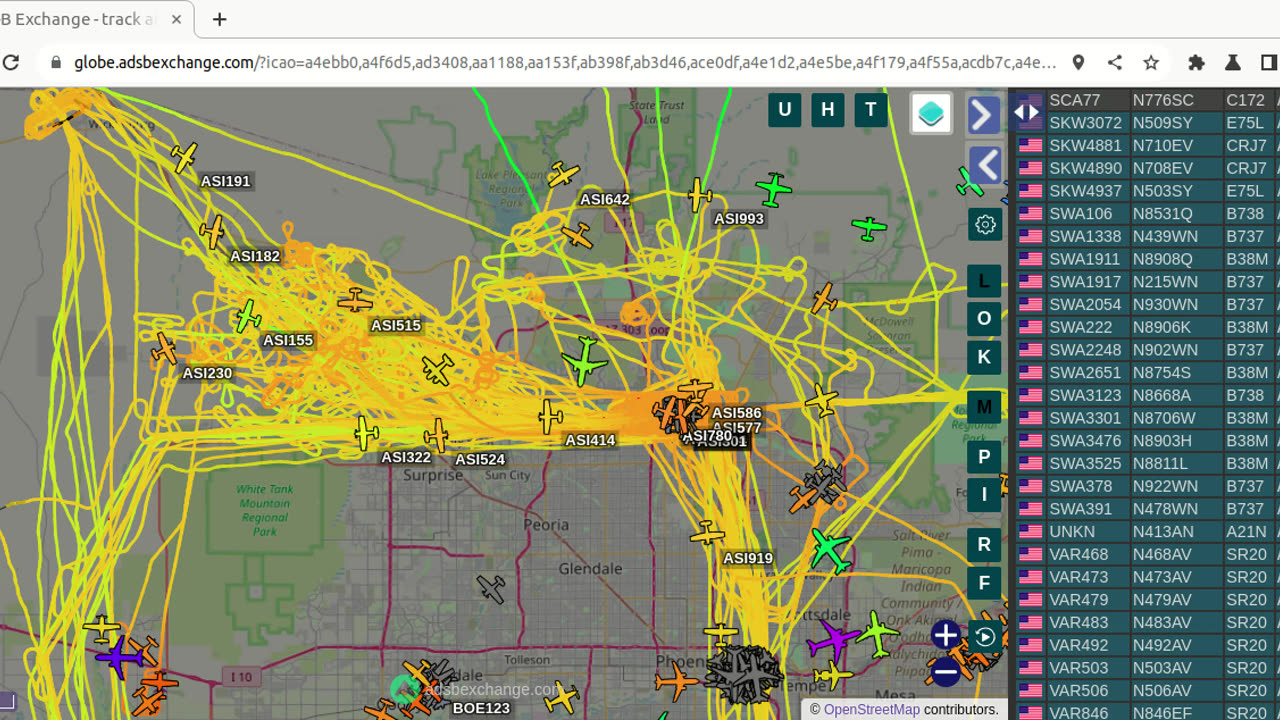Select the yellow aircraft above ASI919

[707, 533]
